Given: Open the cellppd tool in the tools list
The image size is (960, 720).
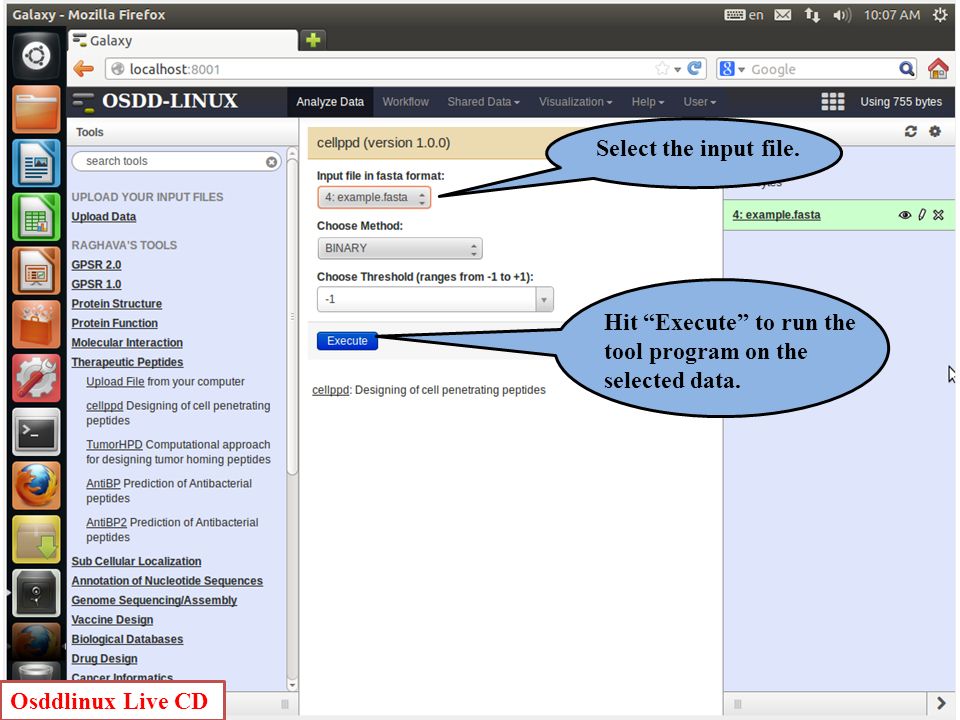Looking at the screenshot, I should tap(105, 405).
